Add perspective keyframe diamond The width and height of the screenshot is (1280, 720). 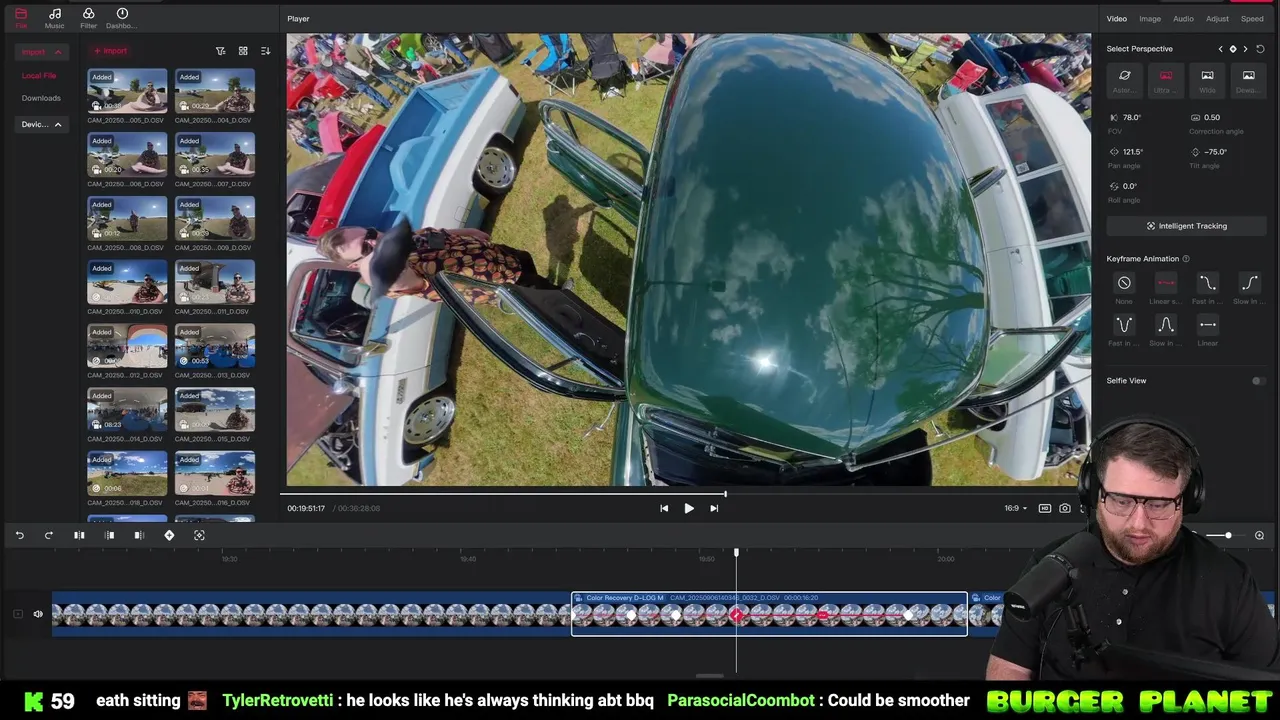(1233, 49)
